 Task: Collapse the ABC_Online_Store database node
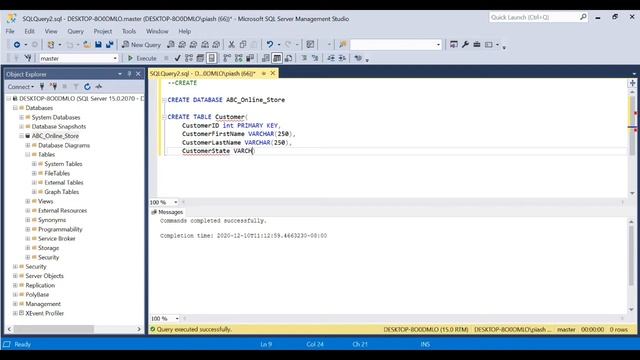click(x=22, y=136)
